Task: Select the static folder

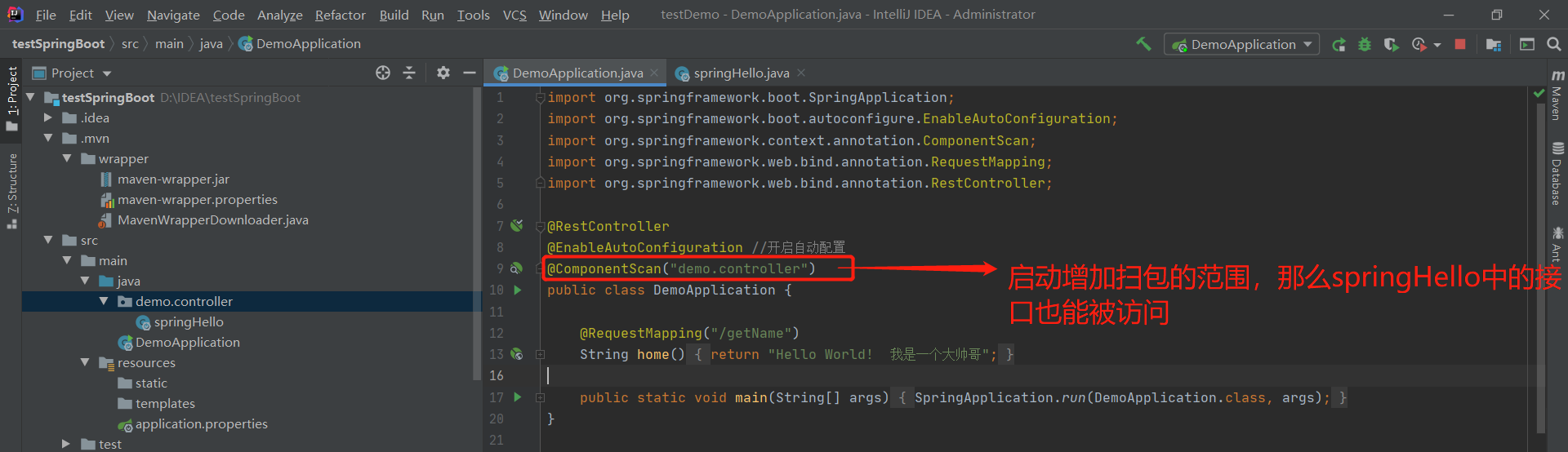Action: click(151, 383)
